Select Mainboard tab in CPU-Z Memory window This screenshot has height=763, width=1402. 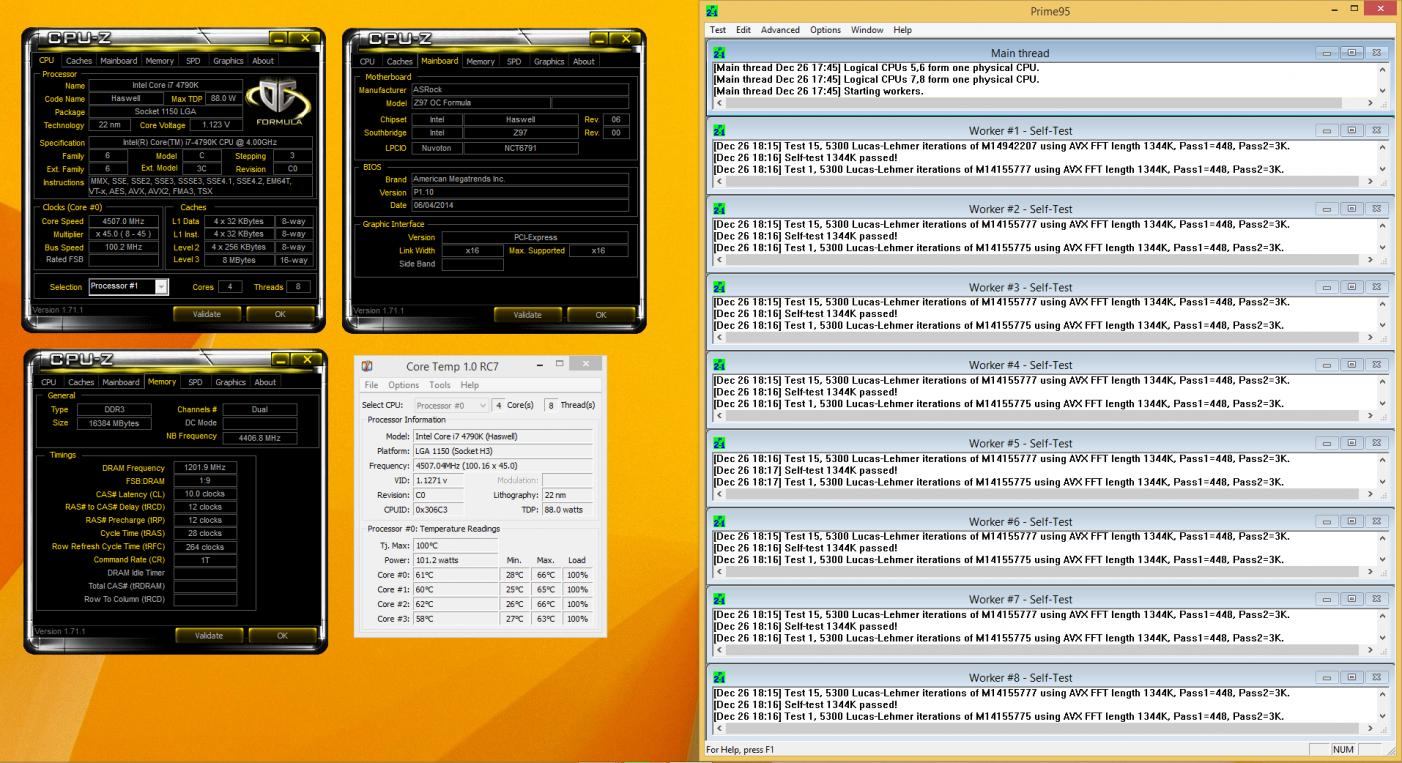click(x=121, y=382)
